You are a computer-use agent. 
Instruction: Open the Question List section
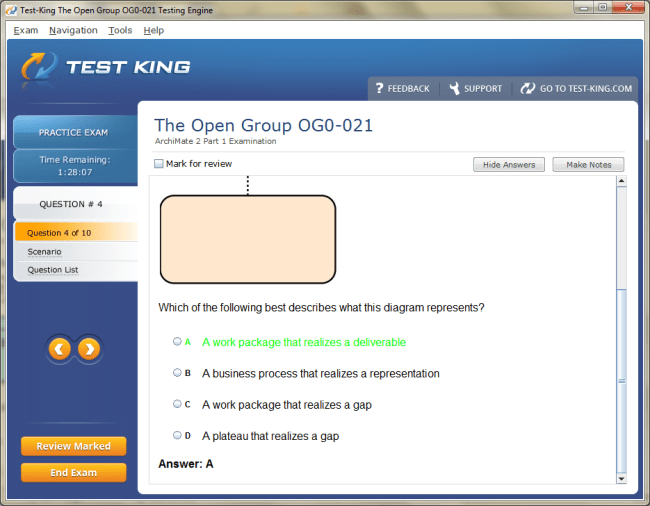53,270
